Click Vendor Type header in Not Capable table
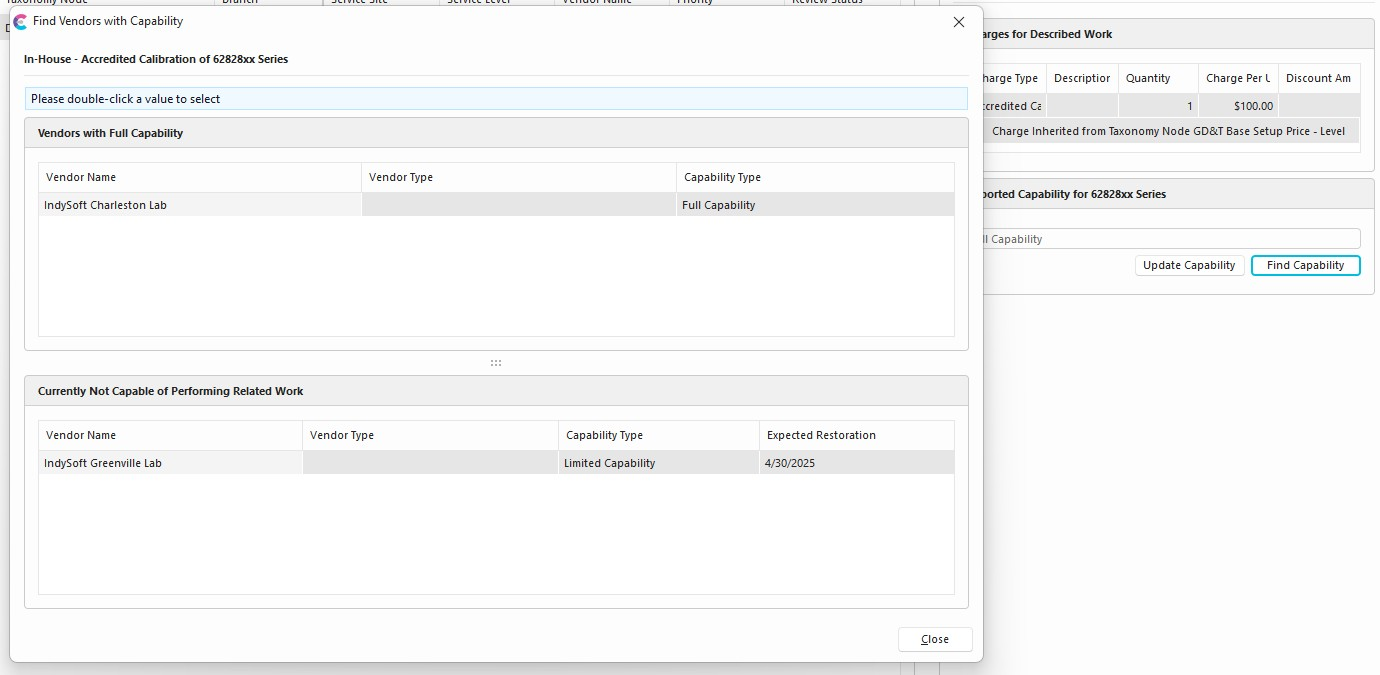Image resolution: width=1380 pixels, height=675 pixels. (430, 435)
